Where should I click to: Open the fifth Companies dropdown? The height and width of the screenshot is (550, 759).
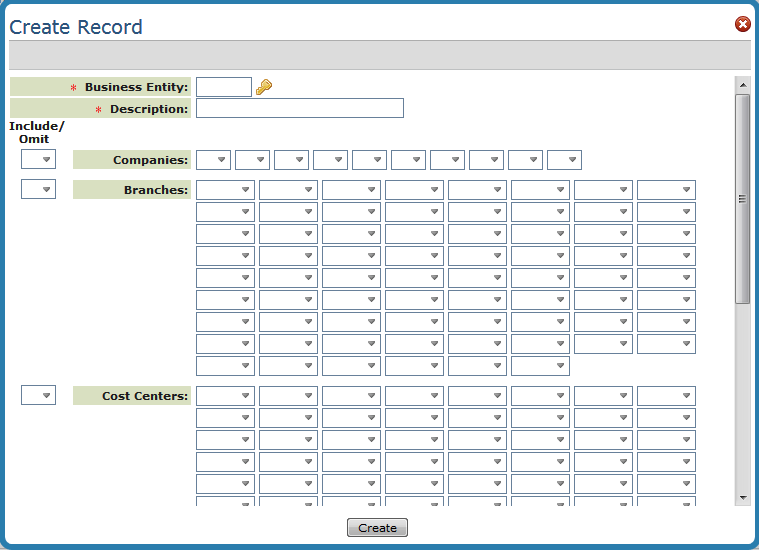tap(369, 160)
